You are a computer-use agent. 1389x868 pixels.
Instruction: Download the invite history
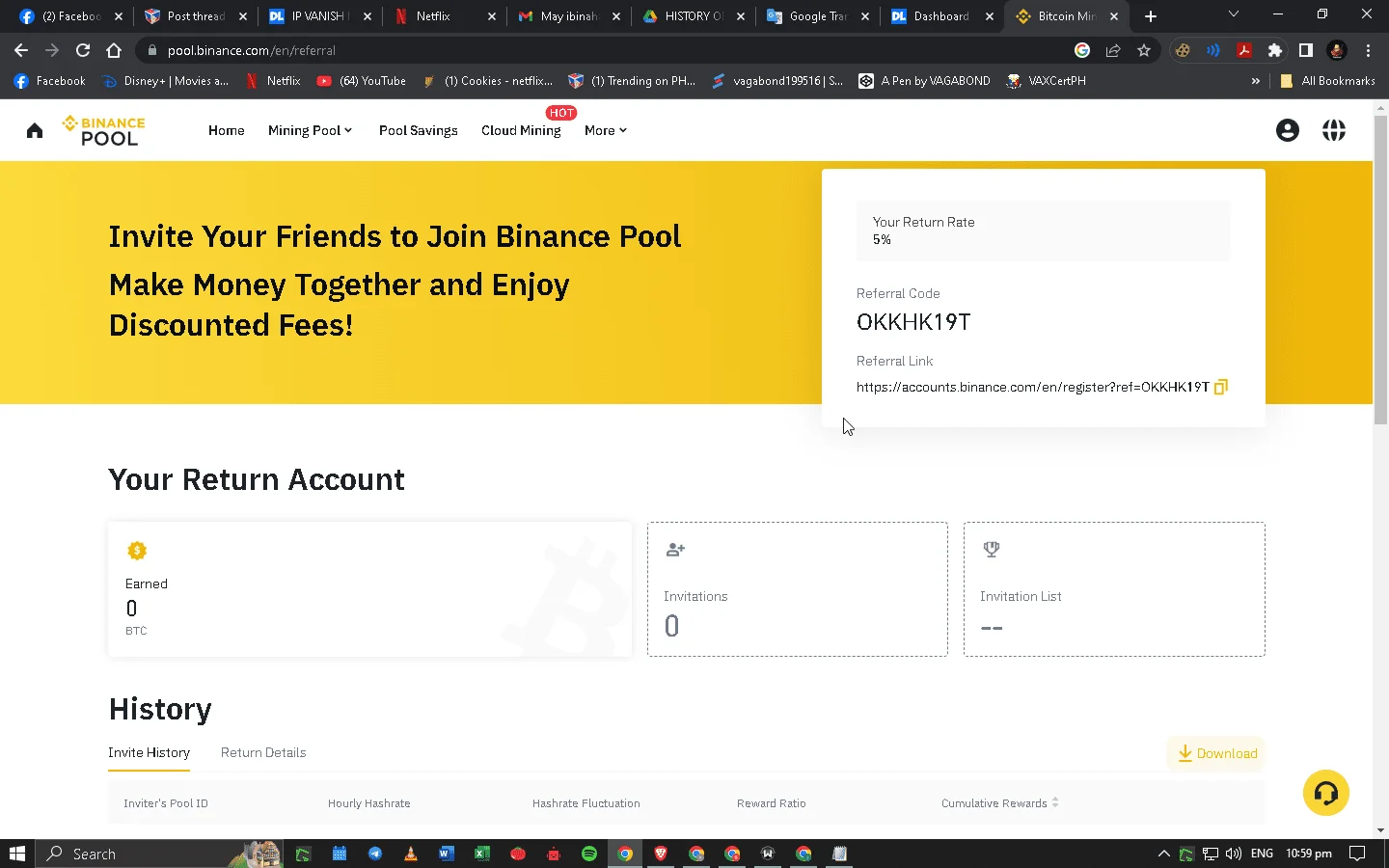[1217, 753]
